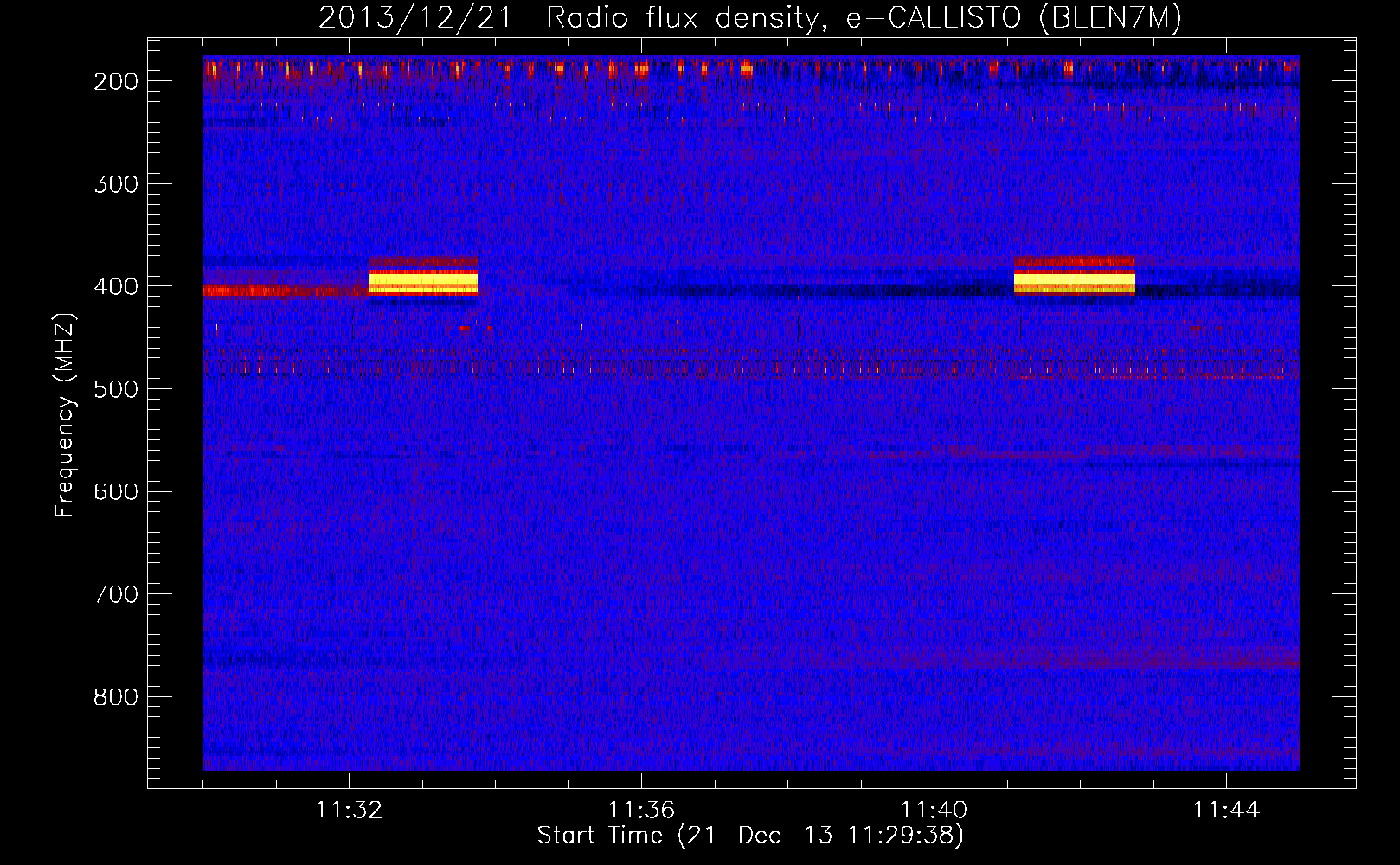
Task: Click the bright yellow burst near 11:33
Action: [x=423, y=282]
